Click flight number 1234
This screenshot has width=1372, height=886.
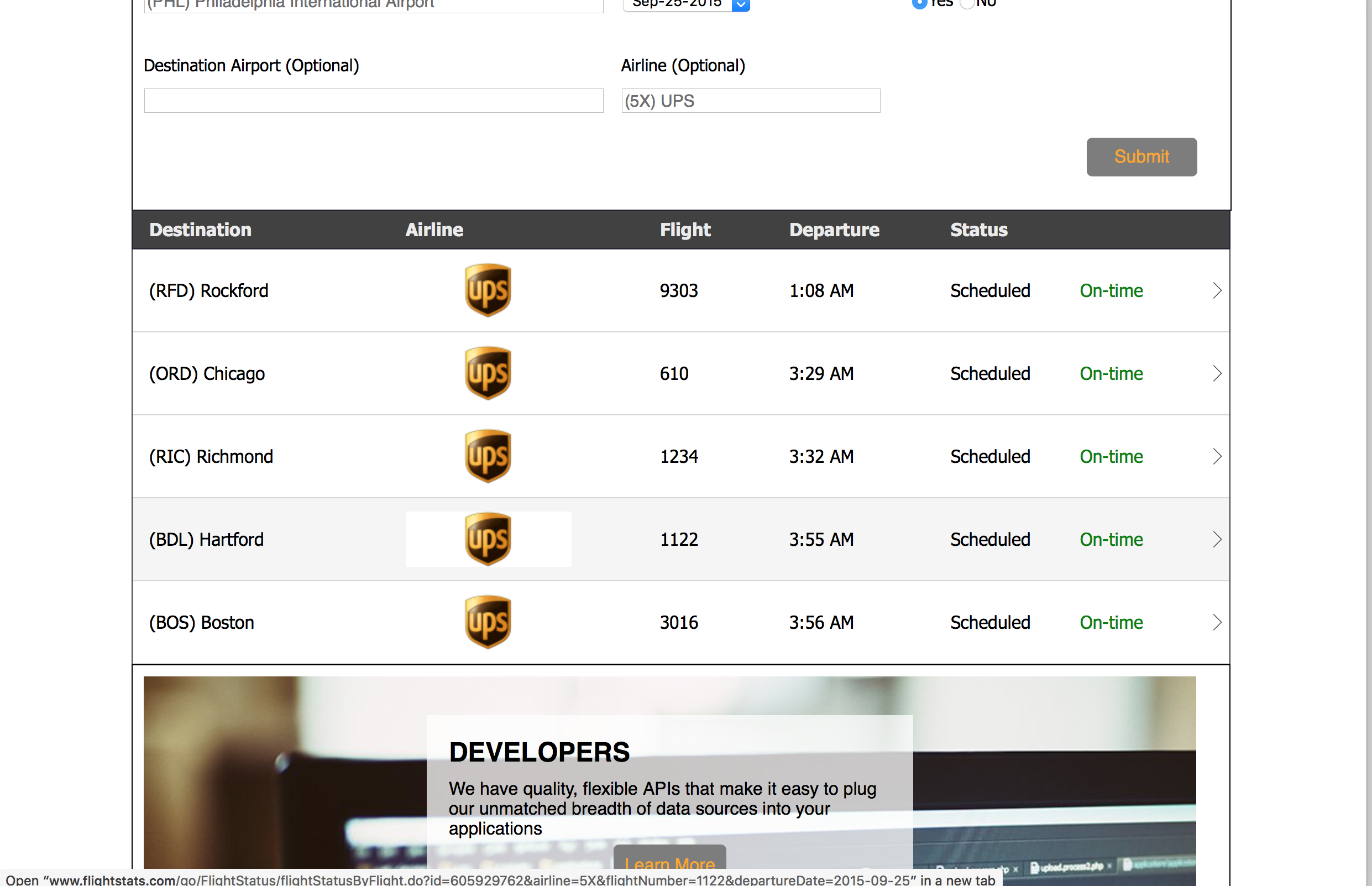pyautogui.click(x=678, y=456)
